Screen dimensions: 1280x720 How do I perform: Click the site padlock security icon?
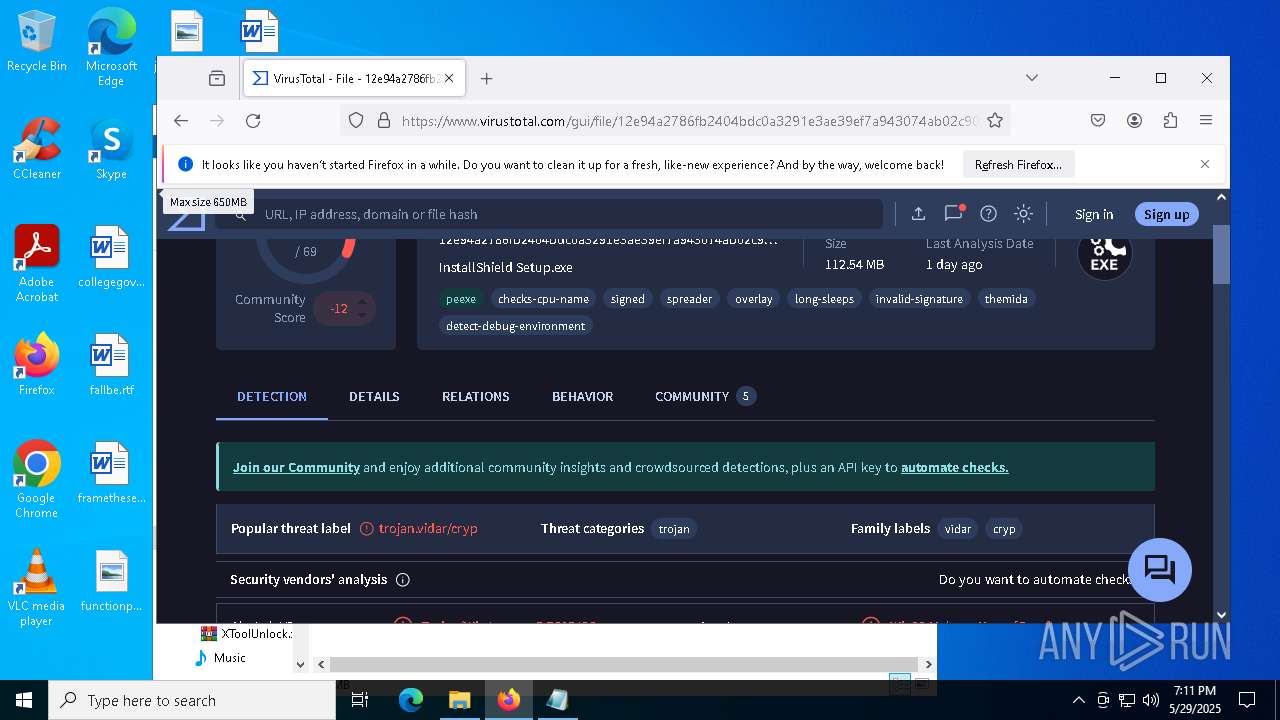pyautogui.click(x=383, y=121)
